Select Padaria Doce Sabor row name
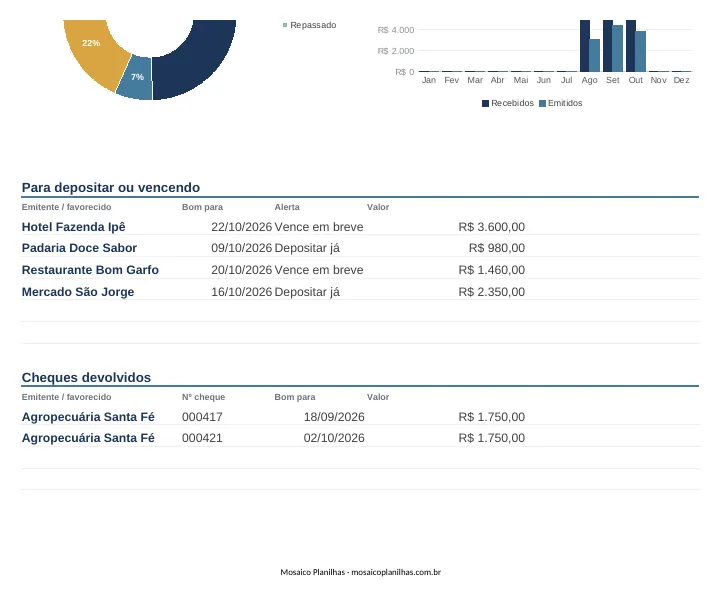This screenshot has height=597, width=719. (79, 248)
